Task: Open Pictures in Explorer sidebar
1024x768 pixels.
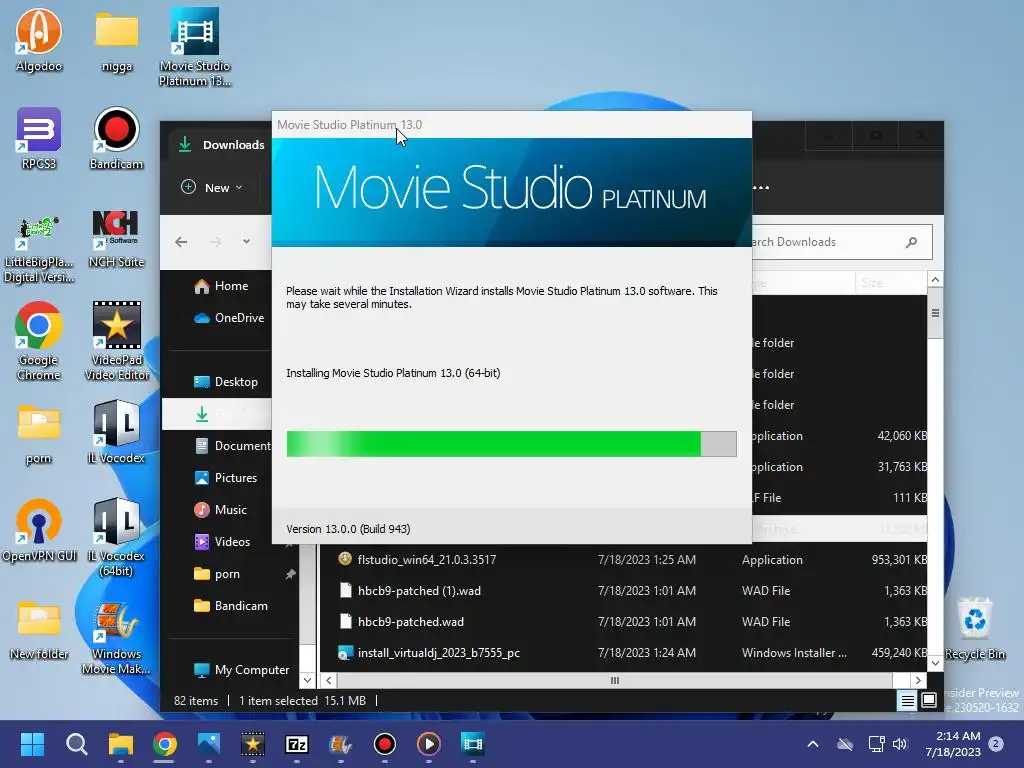Action: (x=225, y=478)
